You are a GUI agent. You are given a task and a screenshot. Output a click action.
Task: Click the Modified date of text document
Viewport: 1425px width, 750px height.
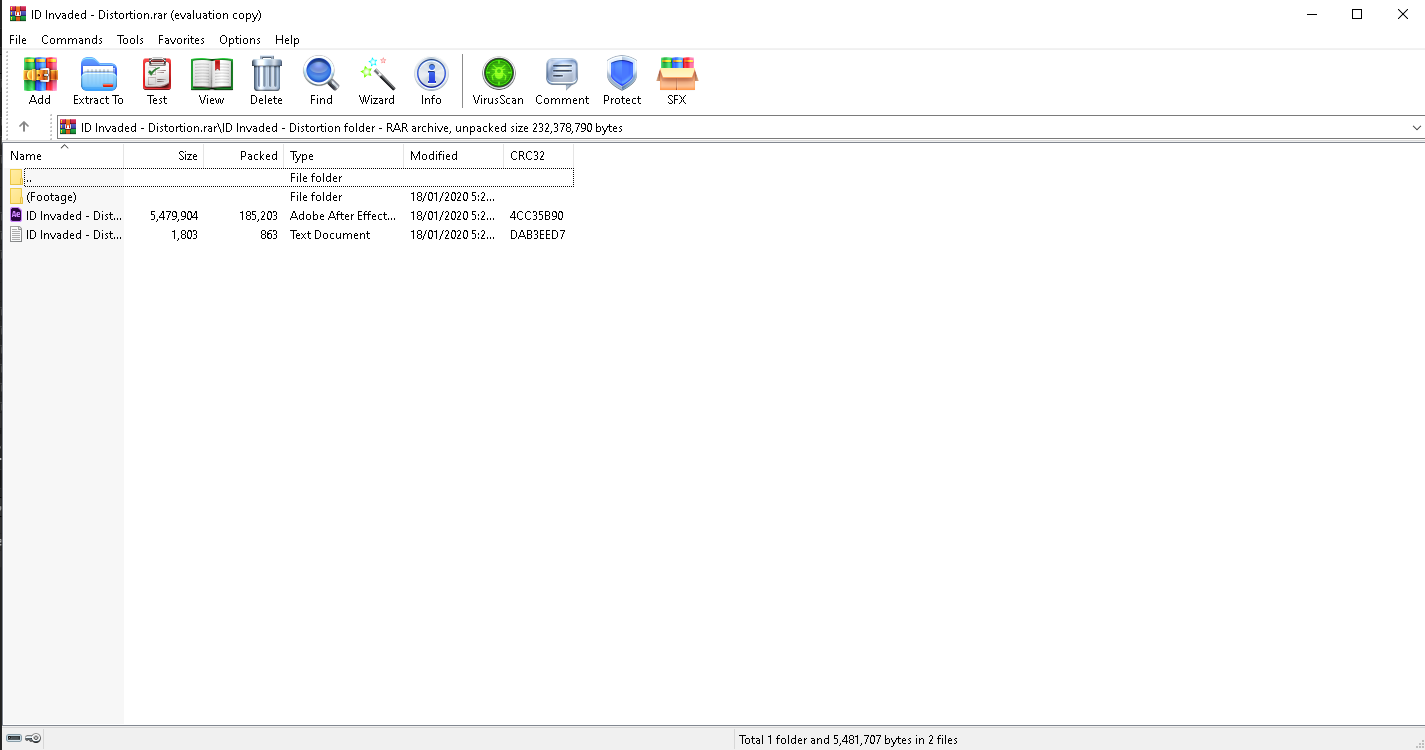click(x=452, y=235)
